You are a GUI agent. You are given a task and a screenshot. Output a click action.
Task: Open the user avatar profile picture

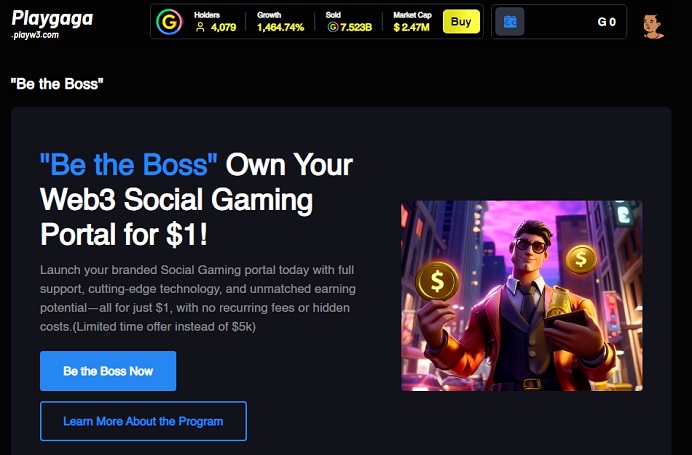click(x=653, y=26)
